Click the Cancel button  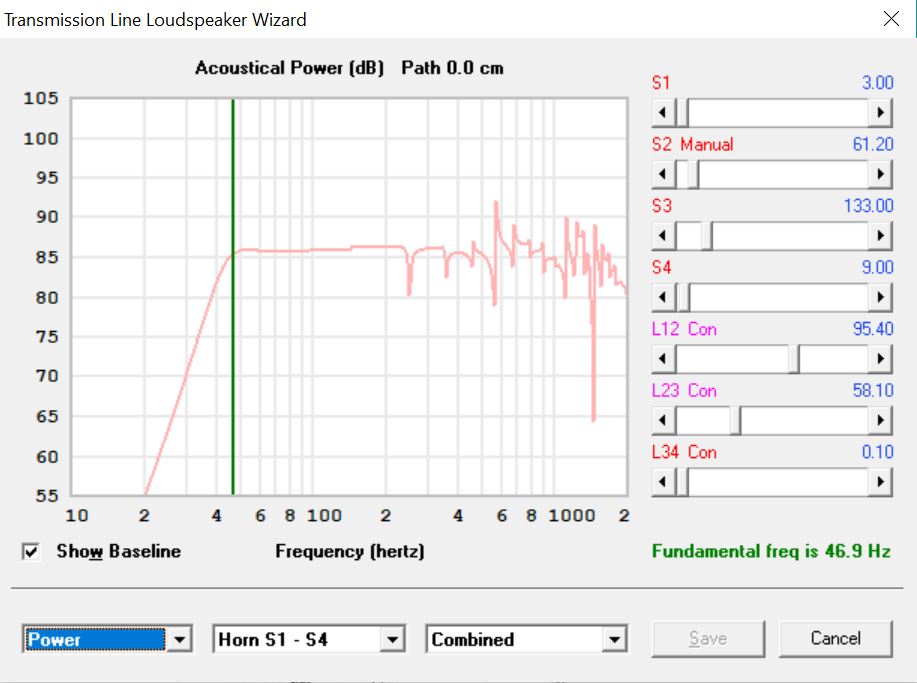(835, 639)
